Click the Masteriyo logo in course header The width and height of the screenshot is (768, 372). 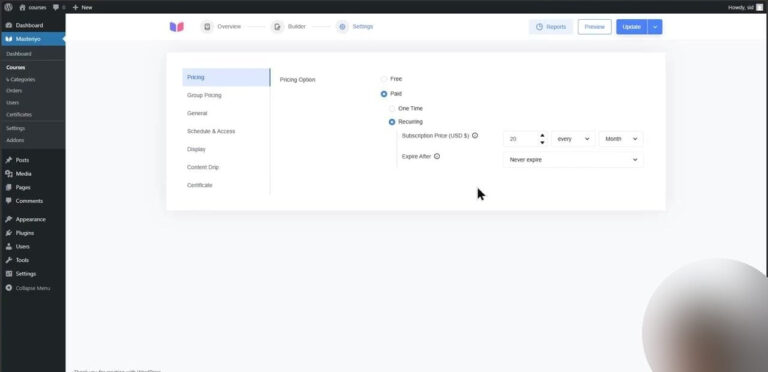click(x=177, y=27)
